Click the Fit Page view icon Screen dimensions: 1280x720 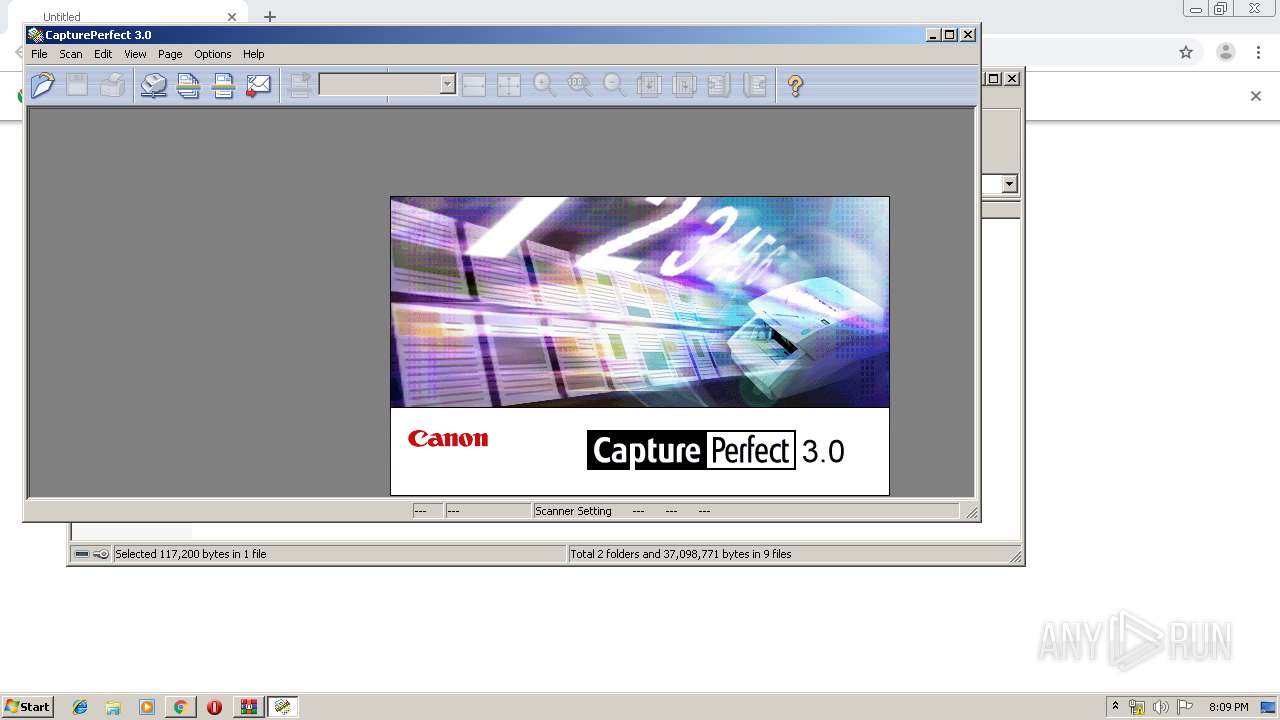coord(509,86)
